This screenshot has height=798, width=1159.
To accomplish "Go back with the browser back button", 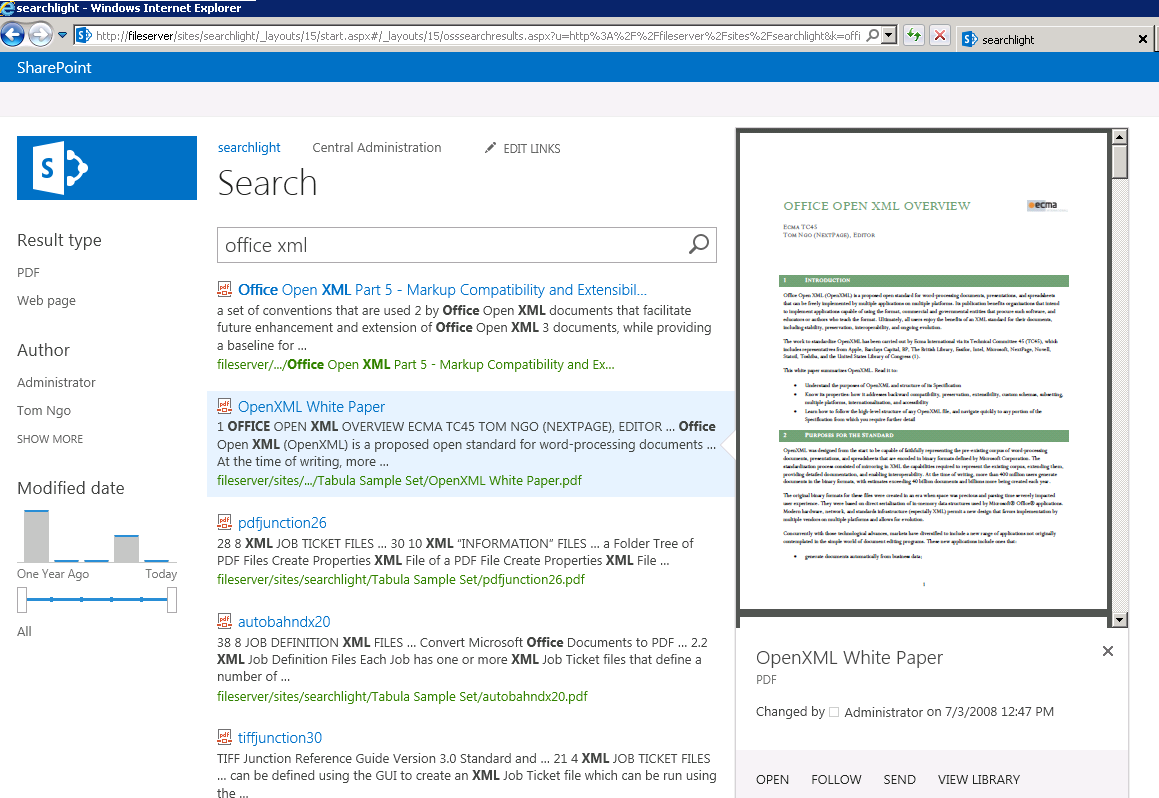I will (x=13, y=36).
